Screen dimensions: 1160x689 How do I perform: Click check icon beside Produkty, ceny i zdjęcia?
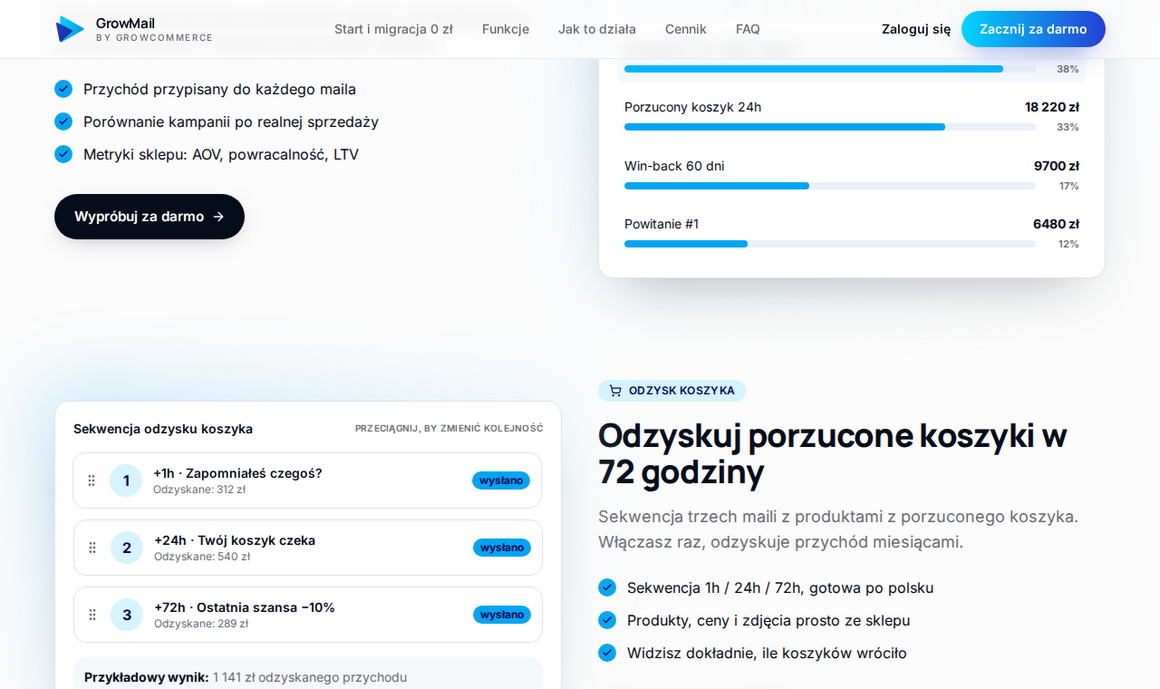pos(607,620)
